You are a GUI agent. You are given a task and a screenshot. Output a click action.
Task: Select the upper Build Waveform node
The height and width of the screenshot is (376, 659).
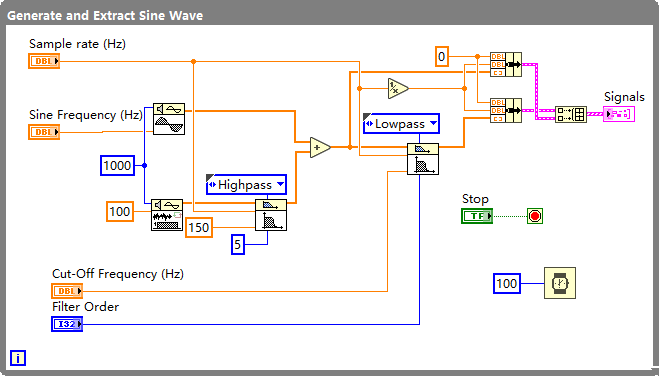(506, 64)
